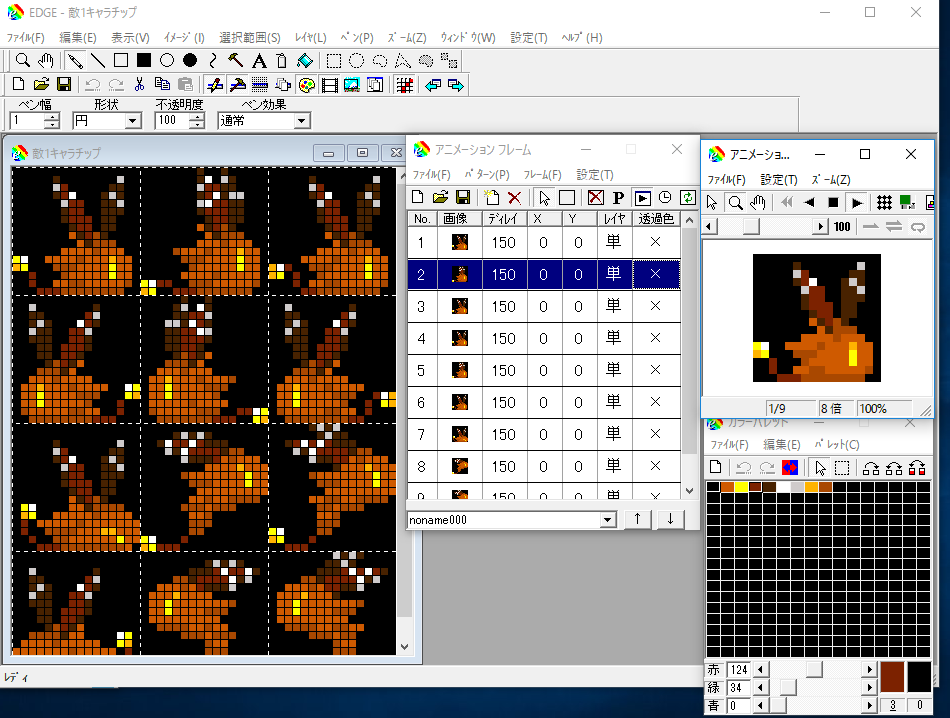Delete frame with red X in Animation Frame toolbar
Image resolution: width=950 pixels, height=718 pixels.
(514, 198)
